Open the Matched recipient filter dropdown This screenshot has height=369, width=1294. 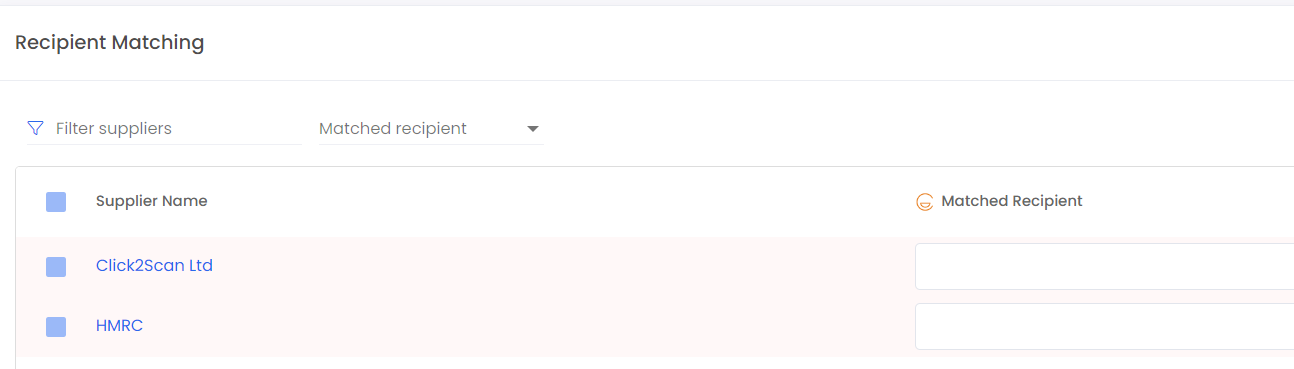[431, 129]
